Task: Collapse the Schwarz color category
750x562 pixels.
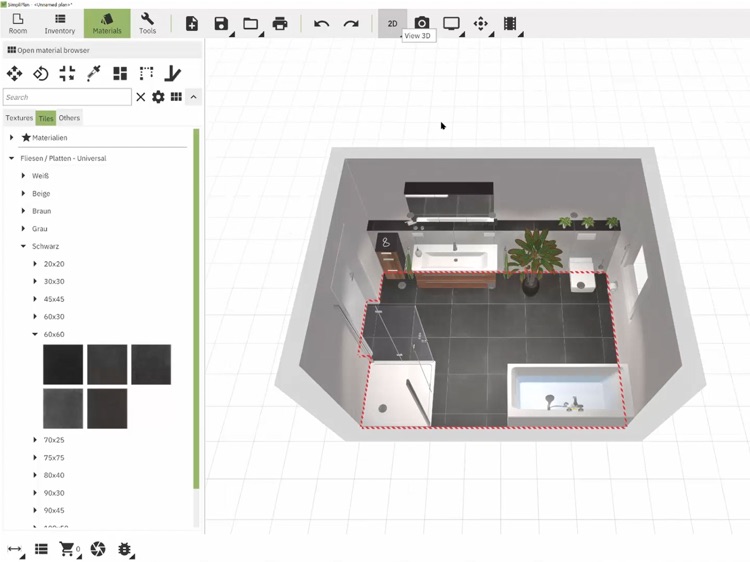Action: click(23, 246)
